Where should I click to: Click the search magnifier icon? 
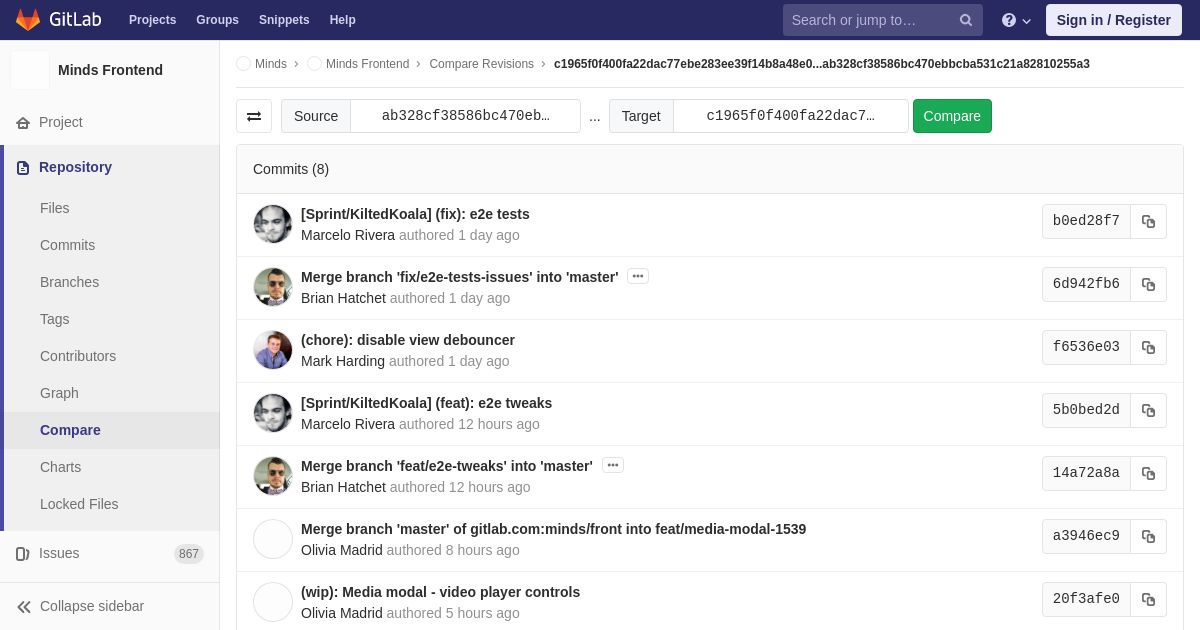tap(965, 20)
